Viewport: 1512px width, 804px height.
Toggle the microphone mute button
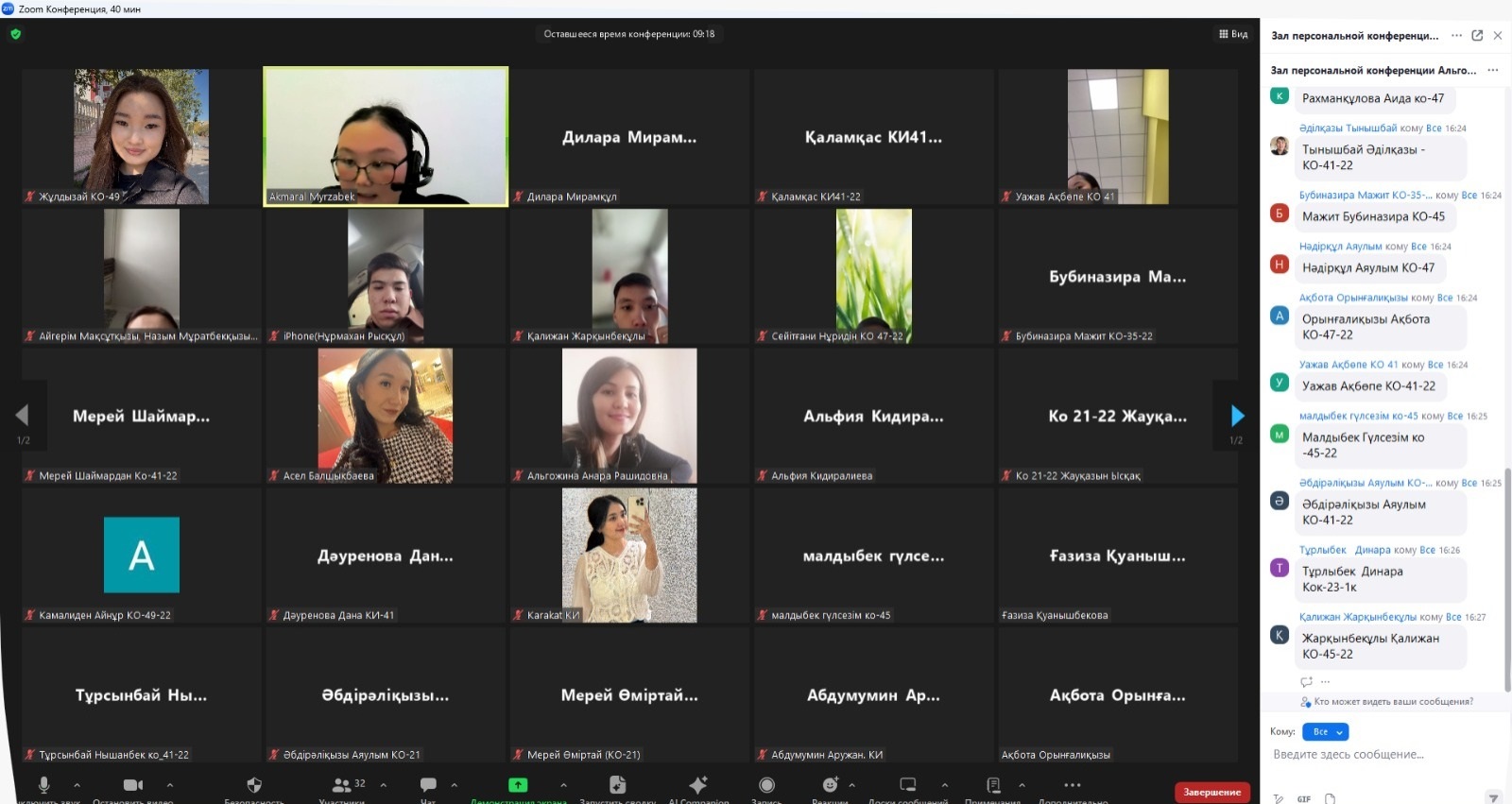pyautogui.click(x=43, y=785)
